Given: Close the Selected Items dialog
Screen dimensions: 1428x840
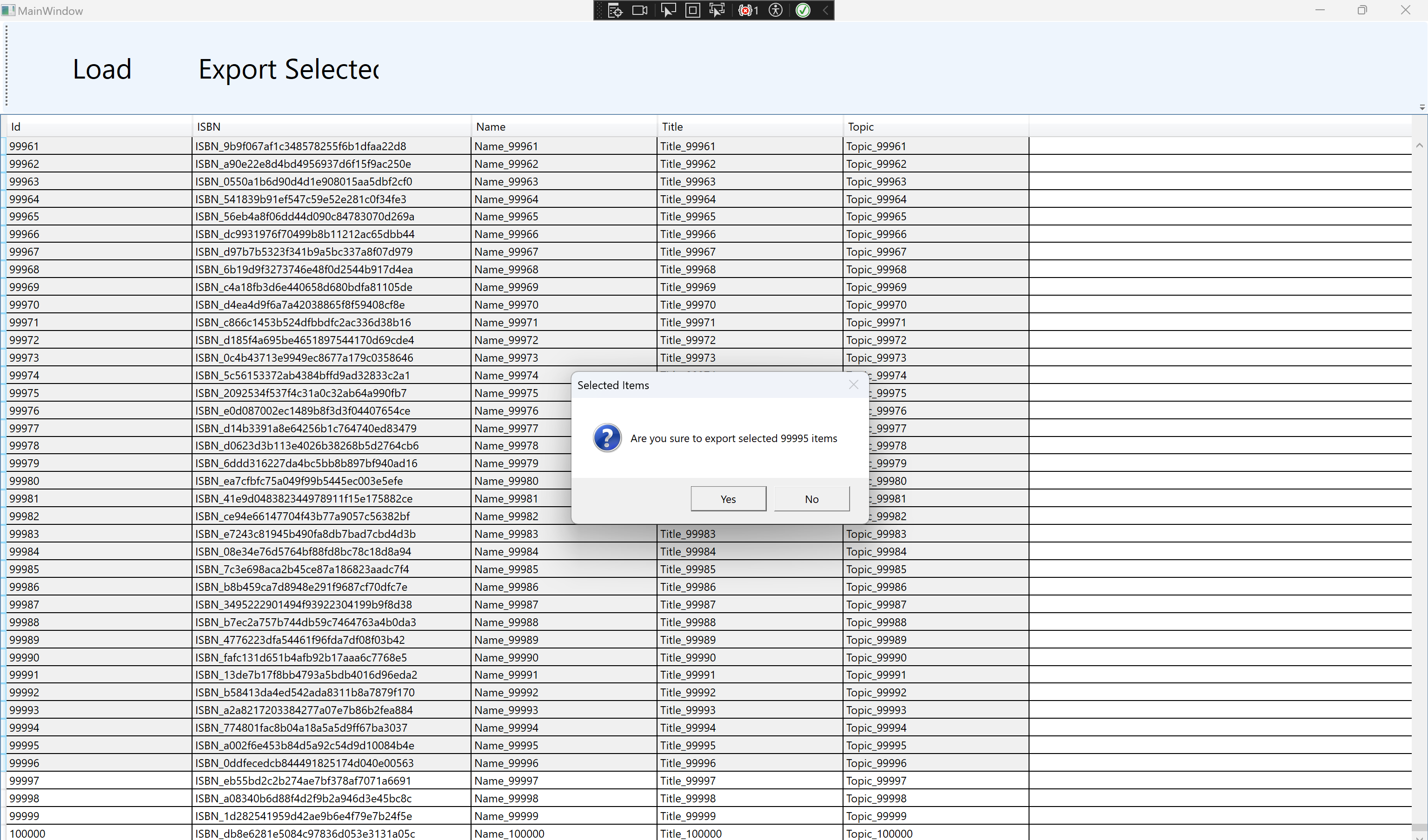Looking at the screenshot, I should click(853, 385).
